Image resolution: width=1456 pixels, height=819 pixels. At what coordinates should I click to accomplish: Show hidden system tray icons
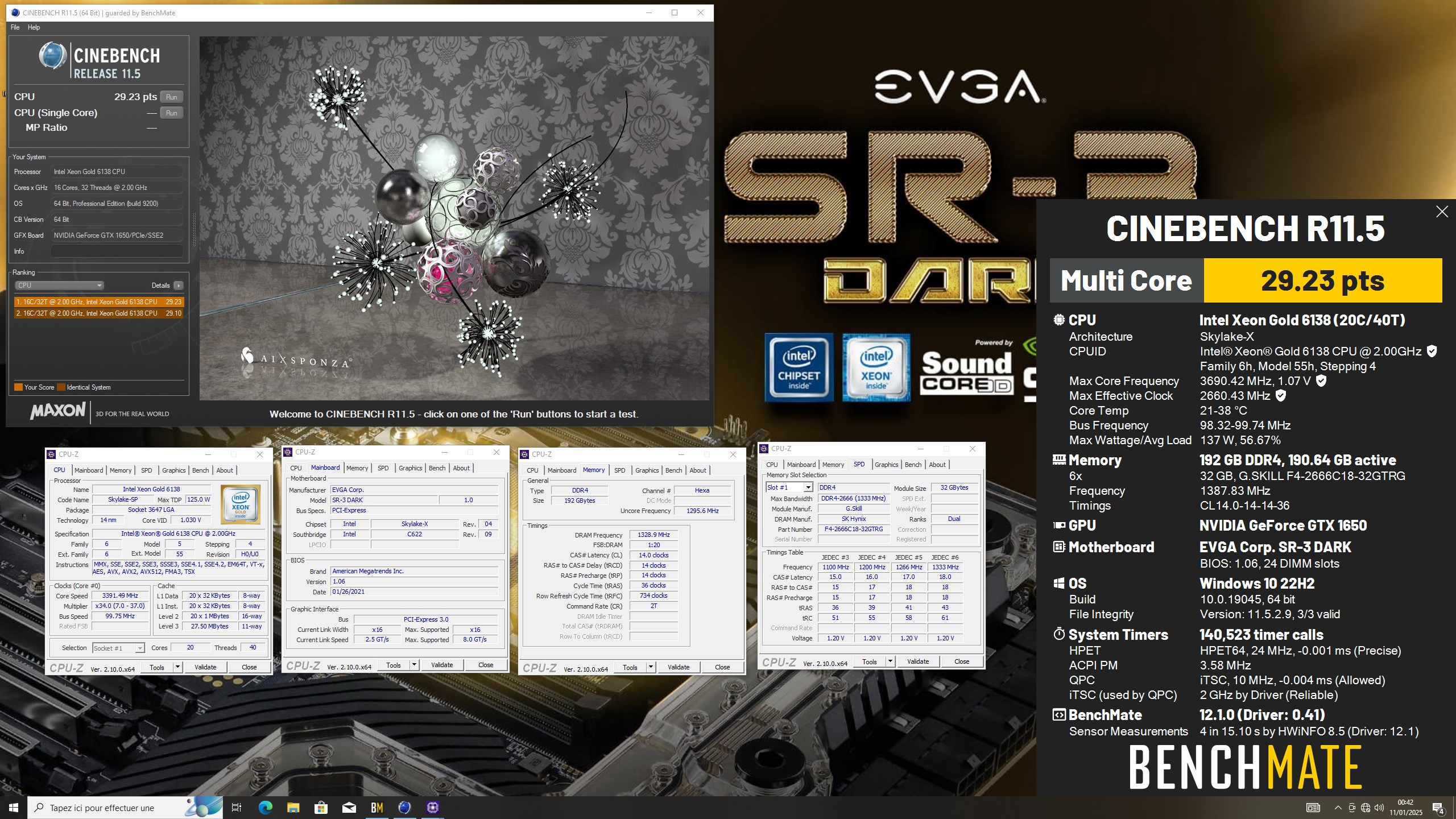point(1338,808)
